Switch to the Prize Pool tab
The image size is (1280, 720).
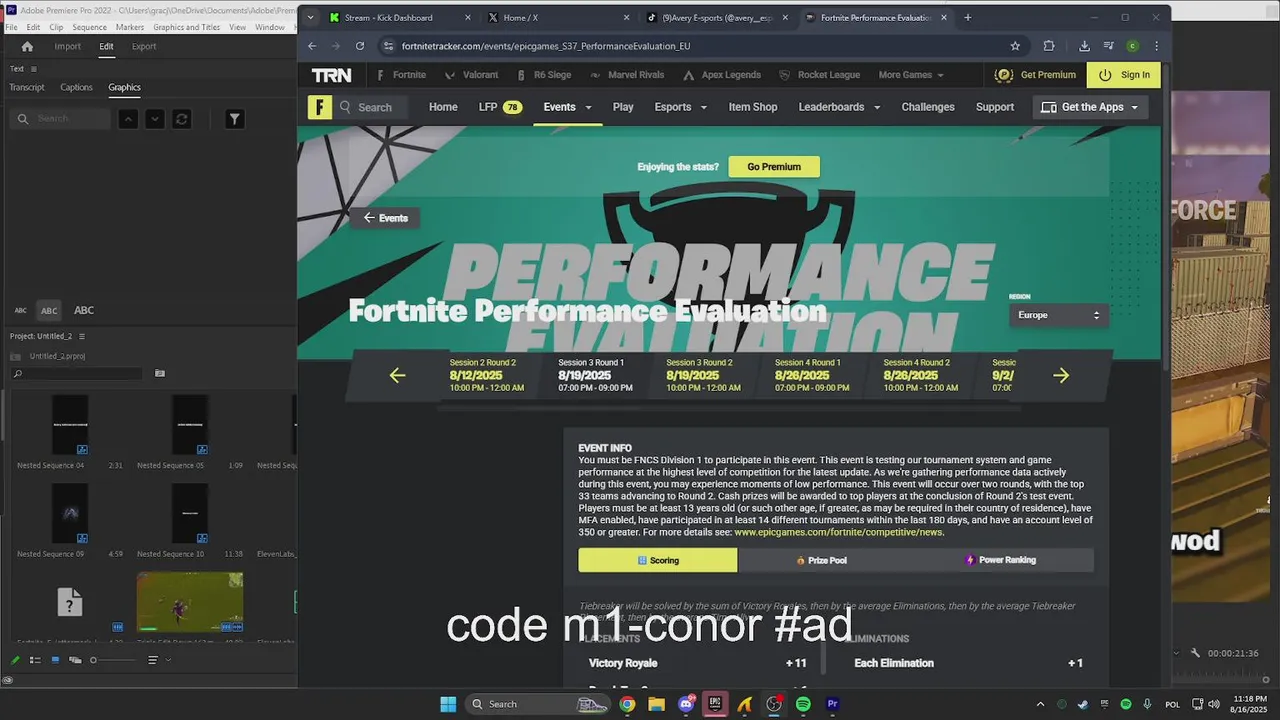tap(821, 560)
